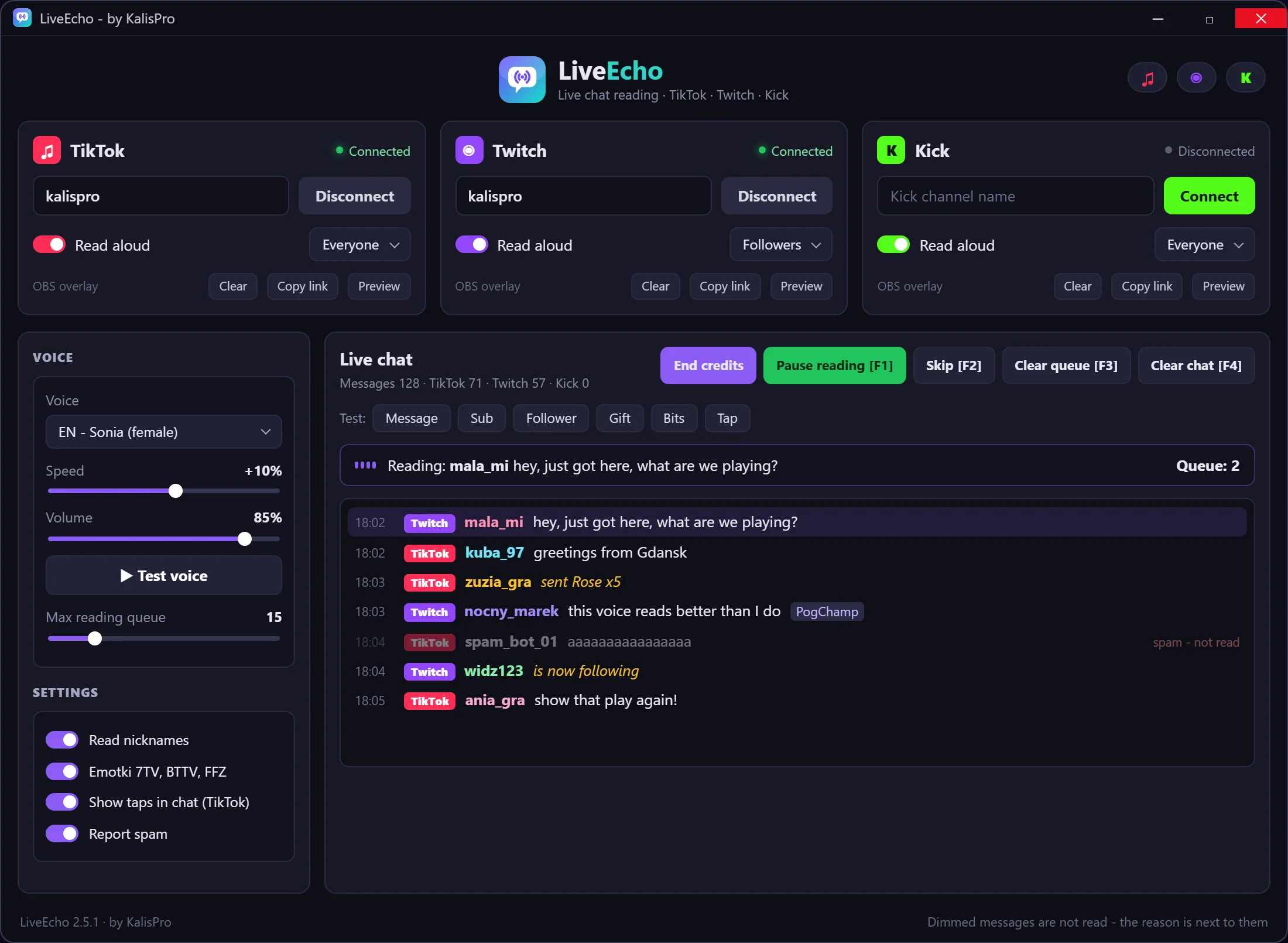Disable Read nicknames setting
The image size is (1288, 943).
[62, 740]
